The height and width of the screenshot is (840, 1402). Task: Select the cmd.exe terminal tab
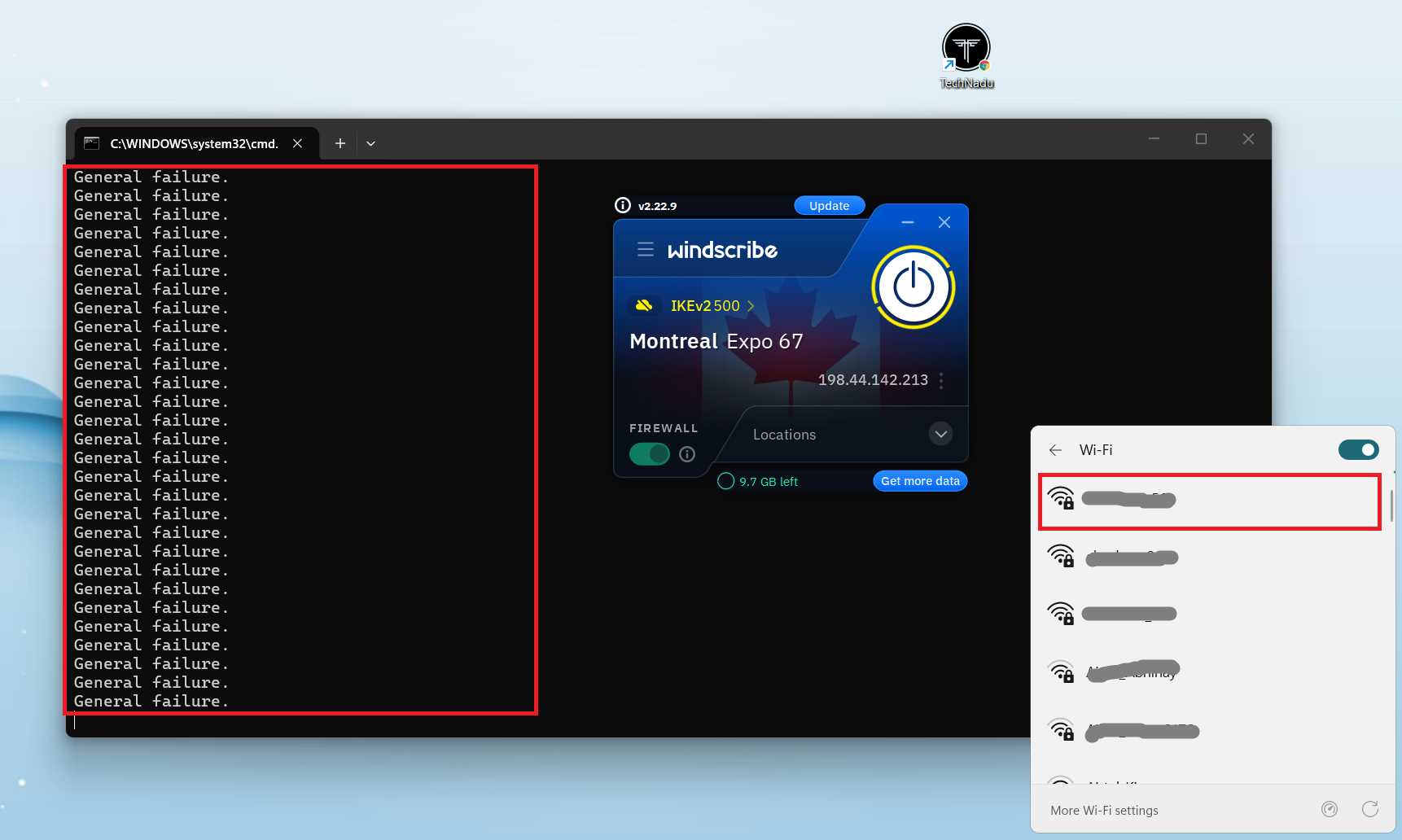pyautogui.click(x=195, y=143)
